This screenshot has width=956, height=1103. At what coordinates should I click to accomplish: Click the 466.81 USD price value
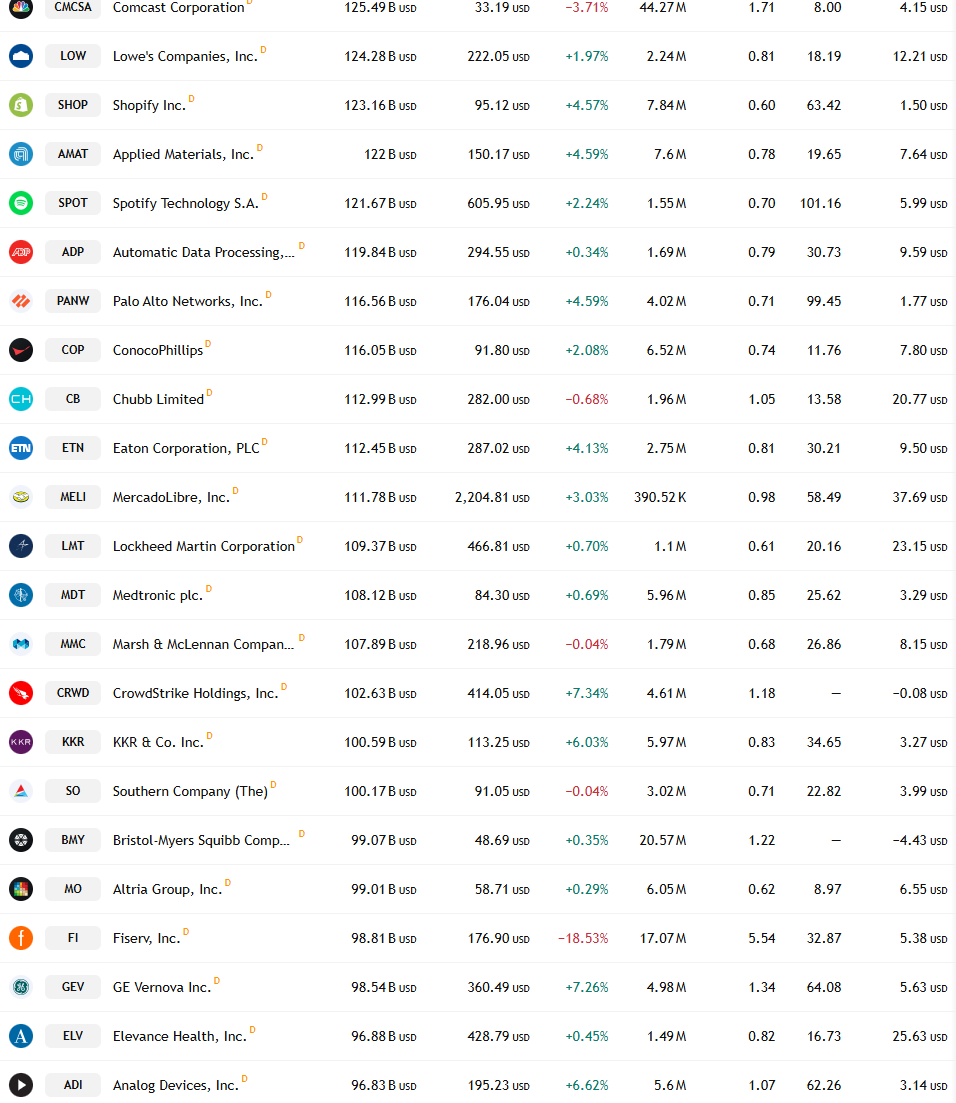coord(498,546)
